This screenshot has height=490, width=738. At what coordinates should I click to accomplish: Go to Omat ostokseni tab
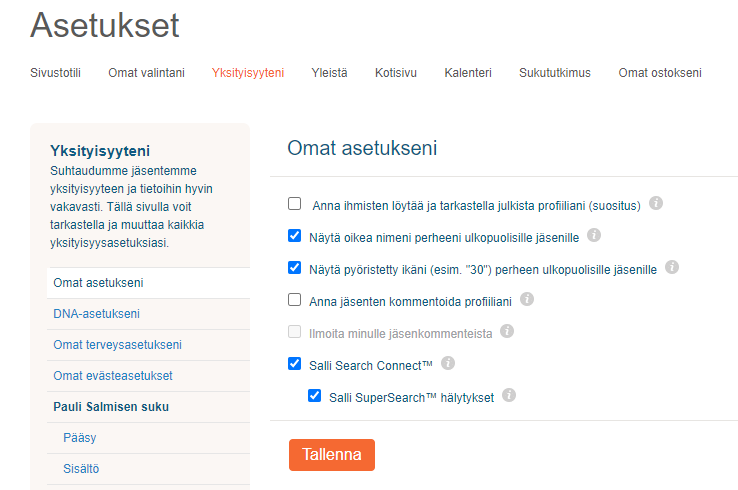(660, 73)
